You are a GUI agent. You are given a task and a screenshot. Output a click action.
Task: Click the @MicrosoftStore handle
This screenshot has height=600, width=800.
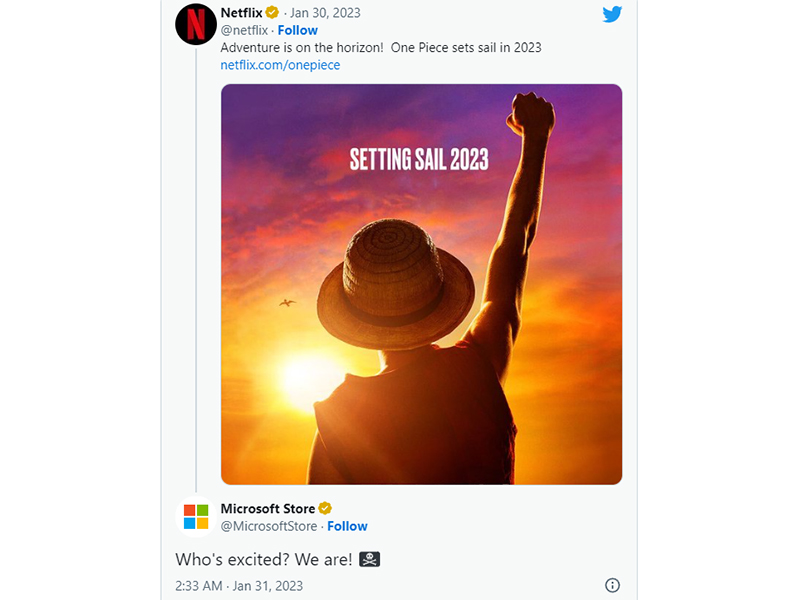pyautogui.click(x=269, y=526)
